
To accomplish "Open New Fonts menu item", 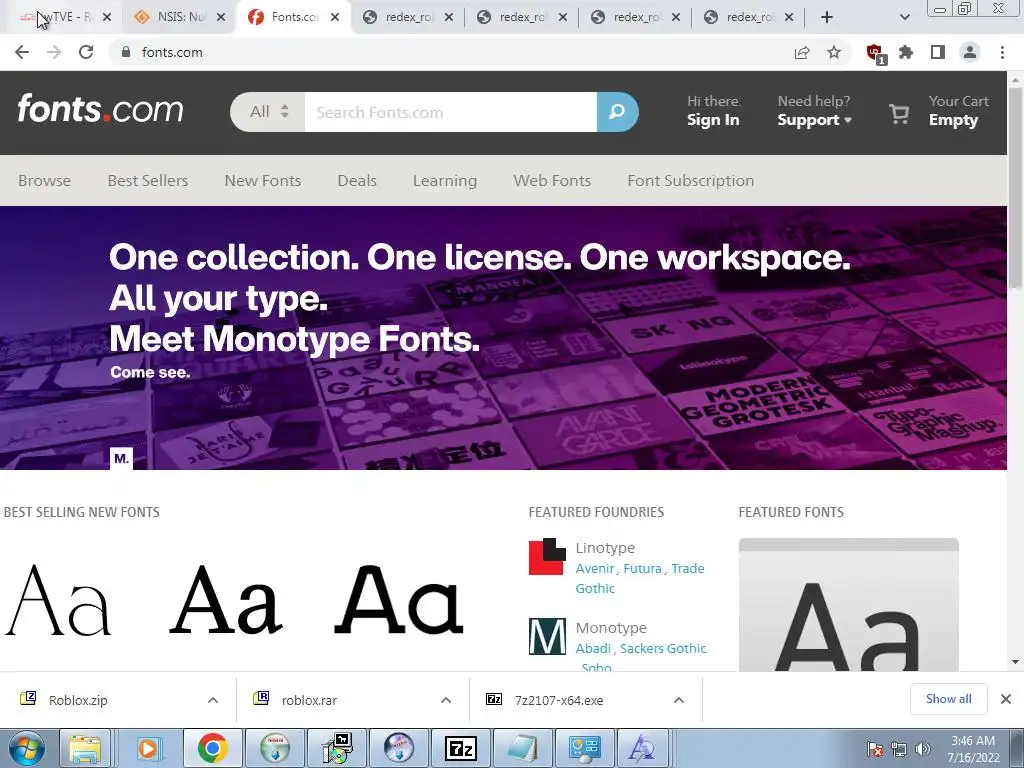I will click(x=263, y=181).
